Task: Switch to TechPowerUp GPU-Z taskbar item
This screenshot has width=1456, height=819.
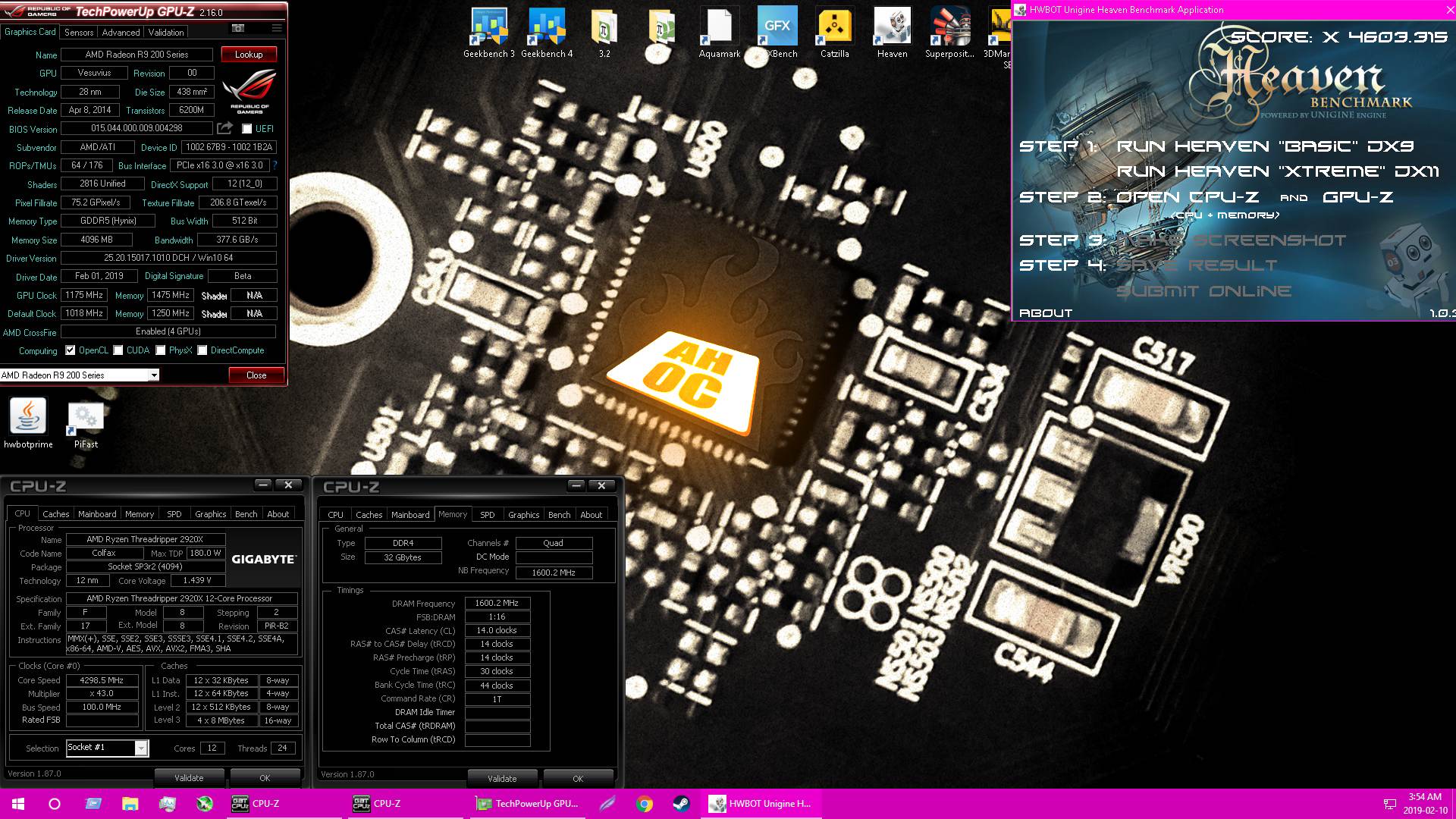Action: coord(529,804)
